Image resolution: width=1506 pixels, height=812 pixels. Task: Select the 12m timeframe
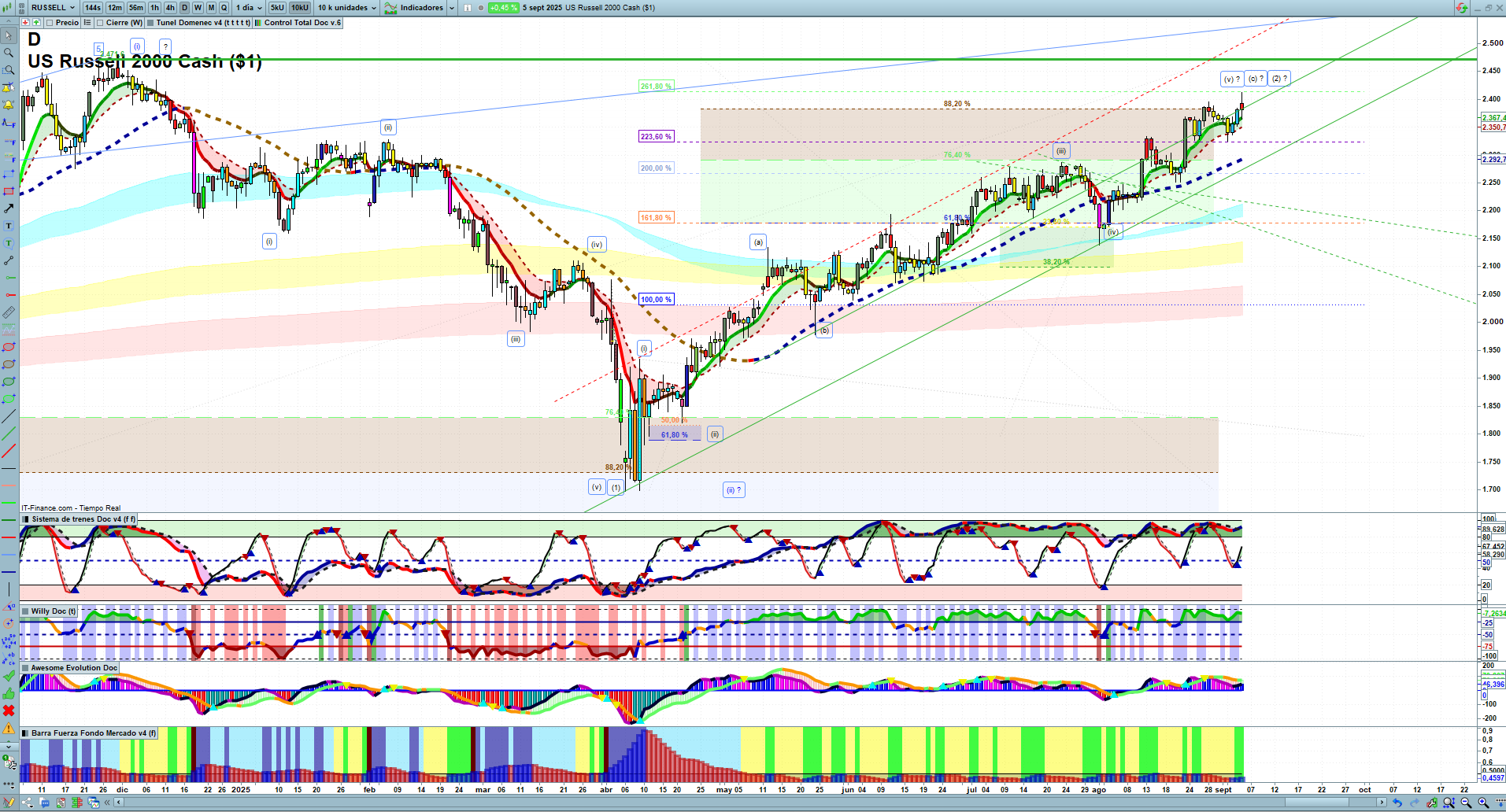point(115,8)
